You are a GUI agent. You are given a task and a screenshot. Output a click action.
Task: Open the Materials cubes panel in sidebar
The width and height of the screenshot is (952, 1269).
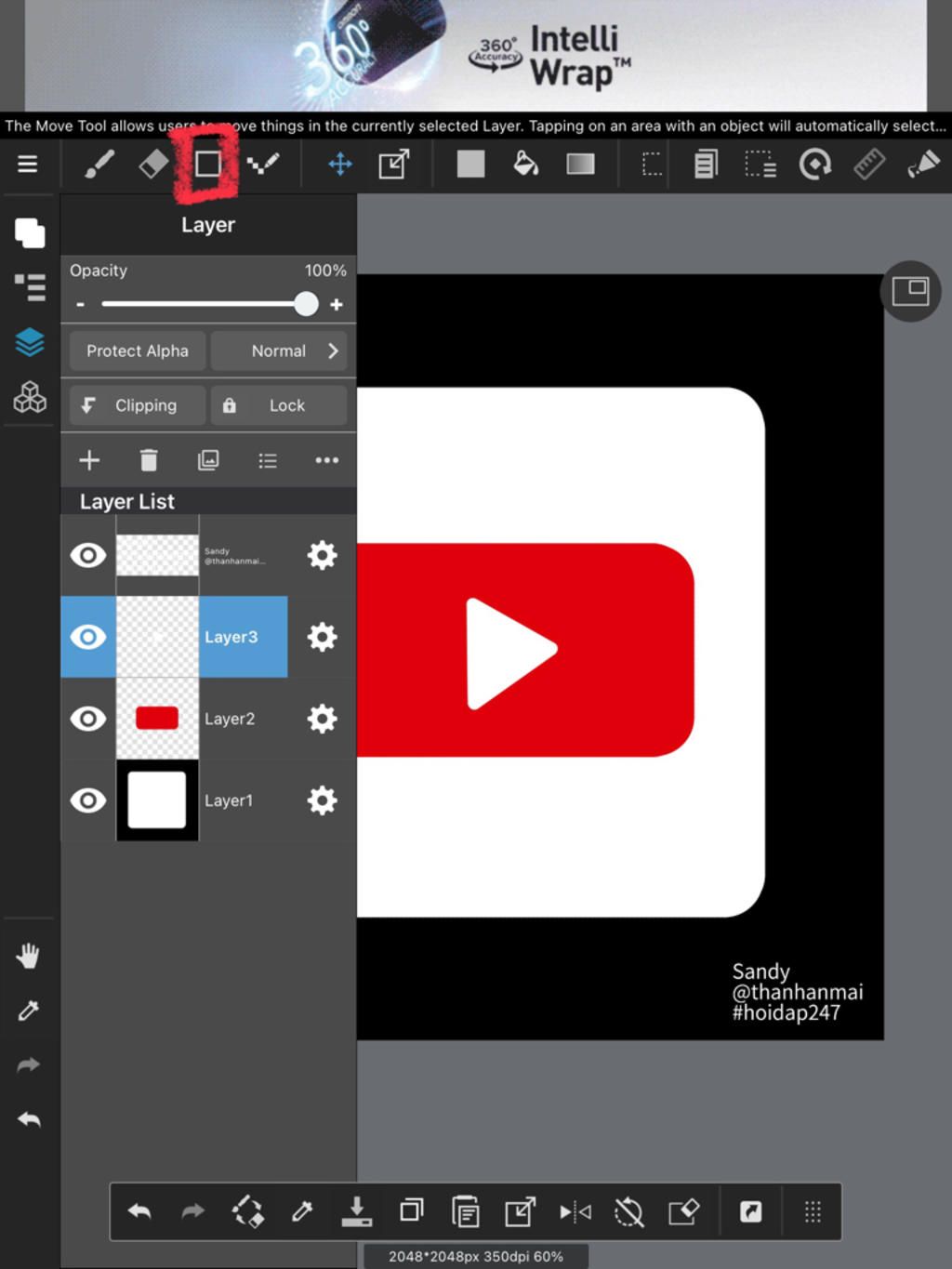(30, 397)
